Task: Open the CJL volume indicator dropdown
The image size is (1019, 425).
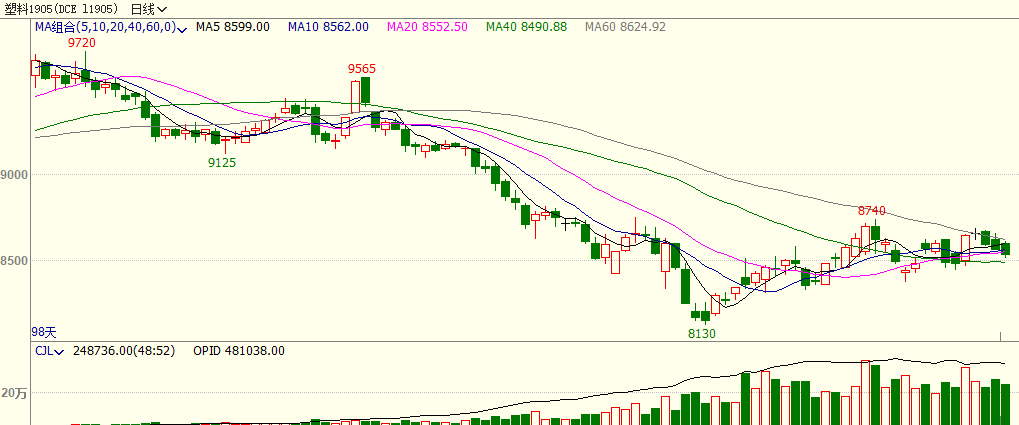Action: pos(59,352)
